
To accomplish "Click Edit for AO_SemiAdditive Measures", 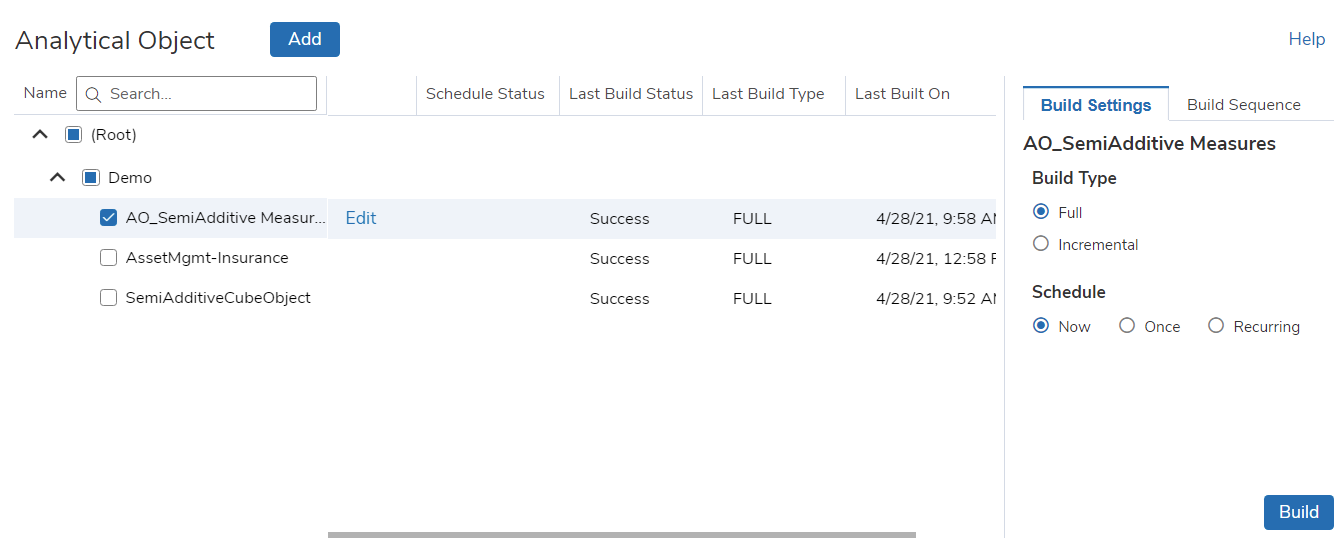I will tap(361, 218).
